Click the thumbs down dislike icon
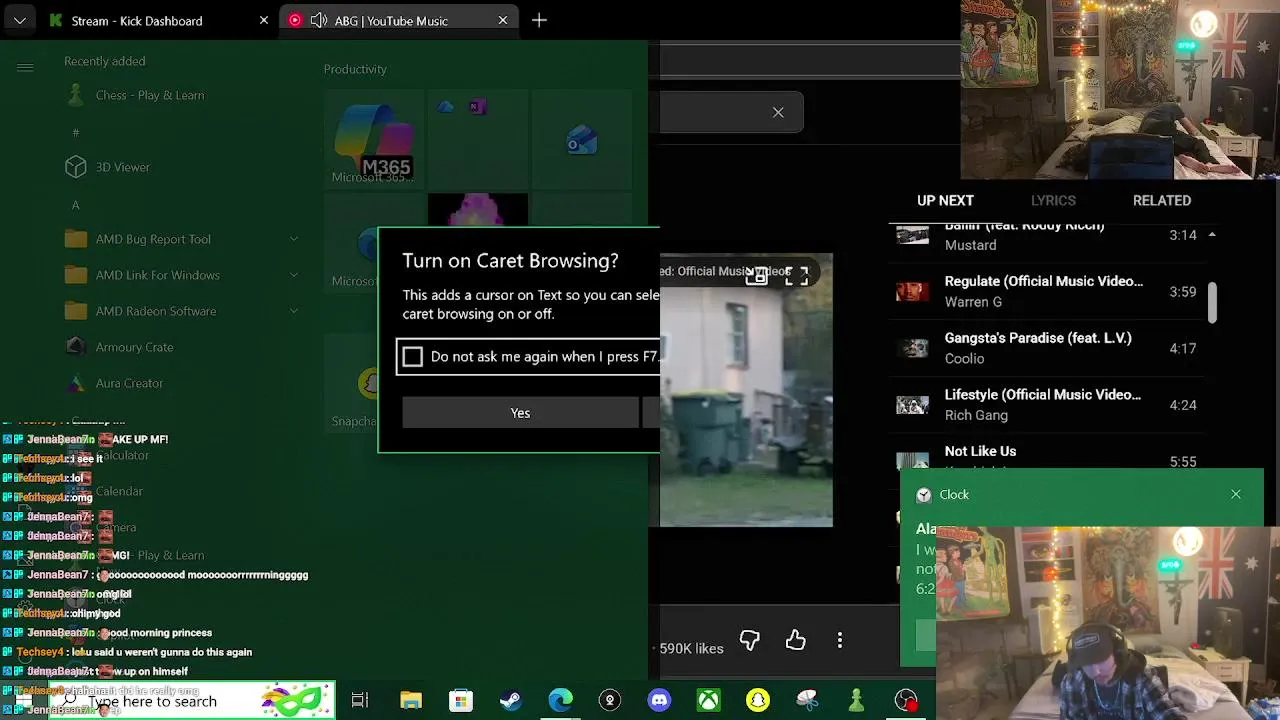This screenshot has width=1280, height=720. point(750,640)
